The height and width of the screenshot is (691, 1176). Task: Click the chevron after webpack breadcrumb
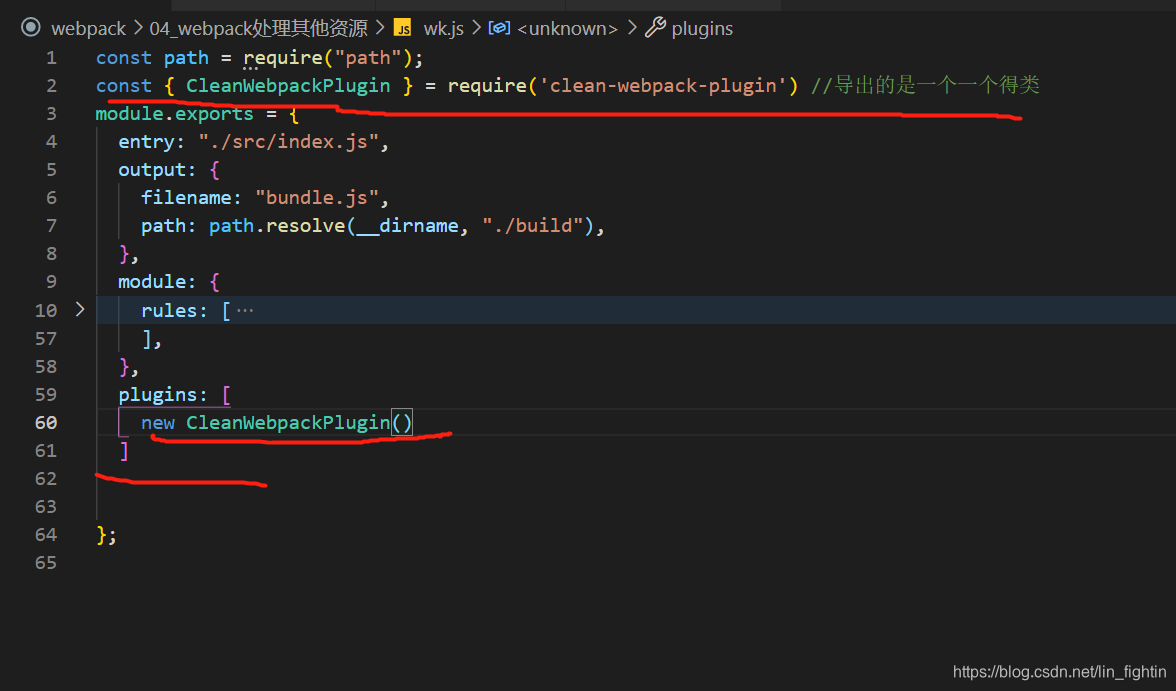pyautogui.click(x=138, y=29)
